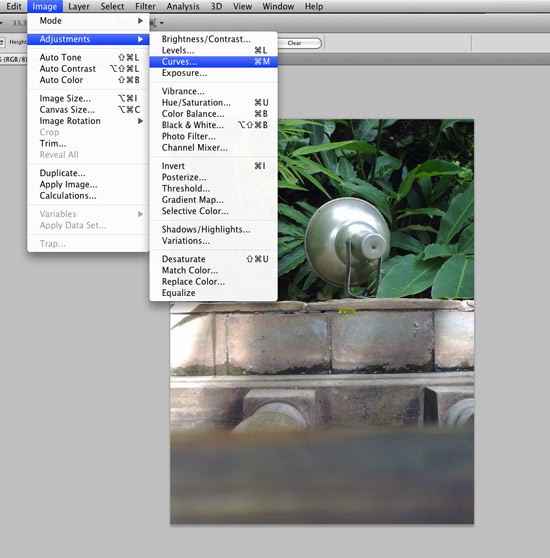Choose Equalize command
This screenshot has width=550, height=558.
[213, 293]
